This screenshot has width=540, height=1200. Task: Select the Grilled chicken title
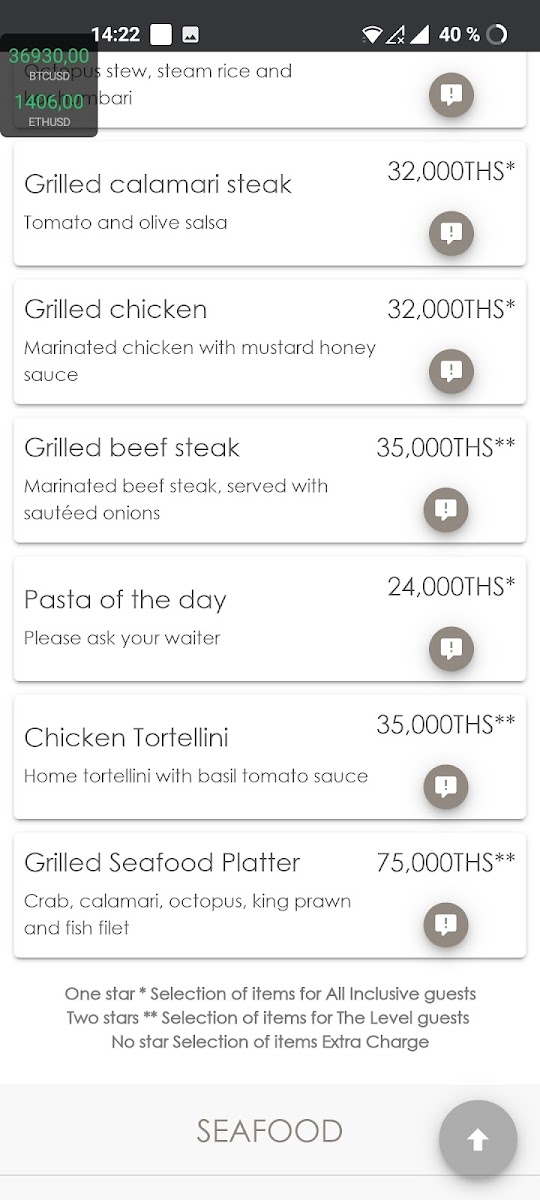(x=116, y=309)
